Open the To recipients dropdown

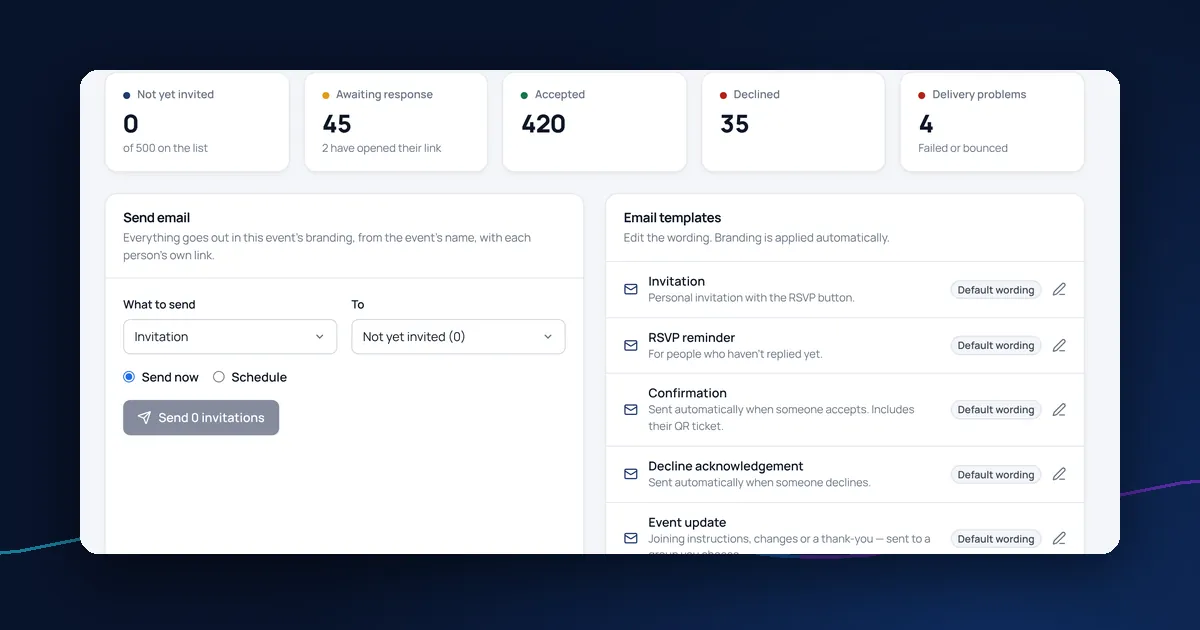(x=458, y=337)
